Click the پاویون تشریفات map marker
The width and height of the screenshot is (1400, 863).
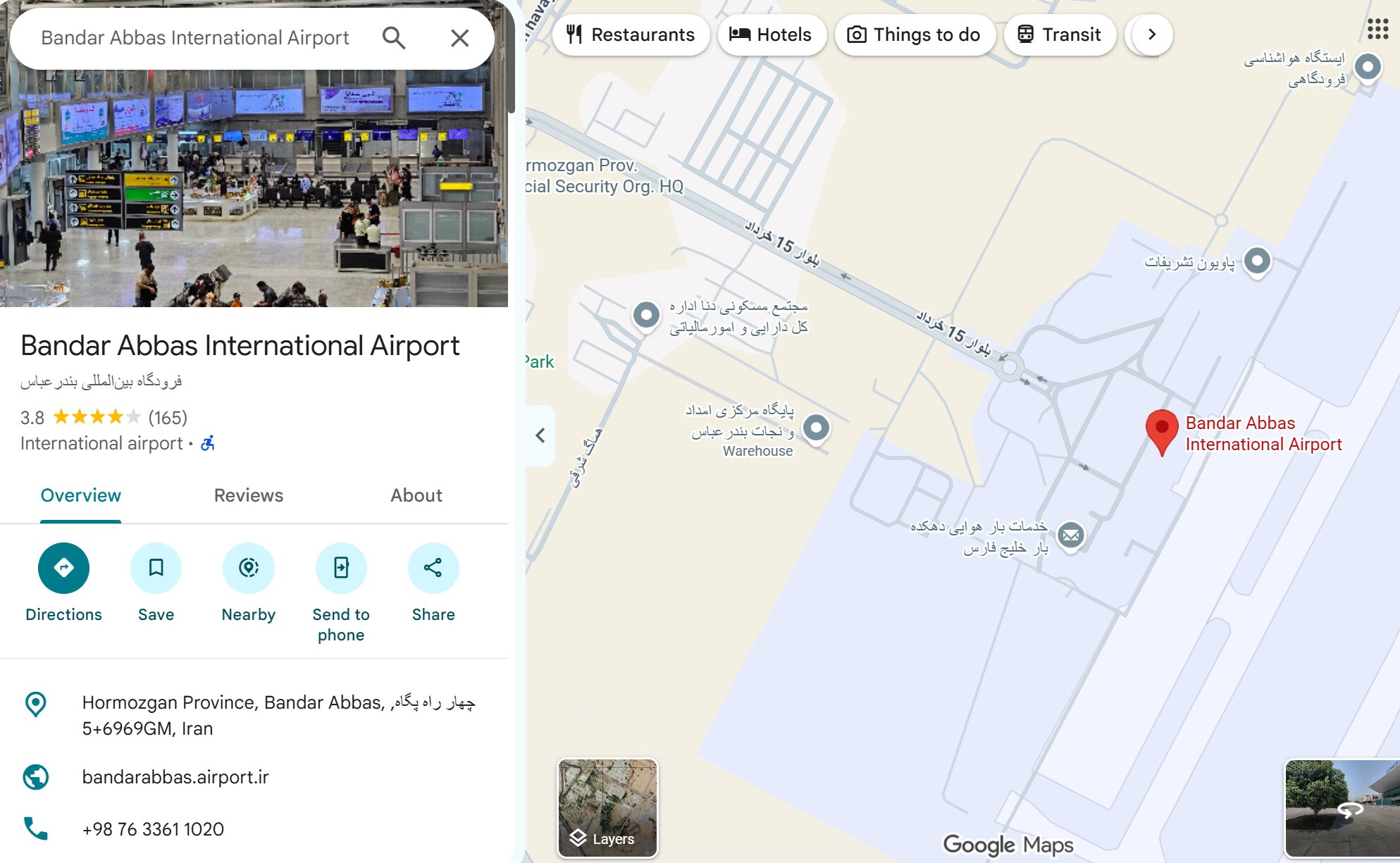(x=1257, y=261)
